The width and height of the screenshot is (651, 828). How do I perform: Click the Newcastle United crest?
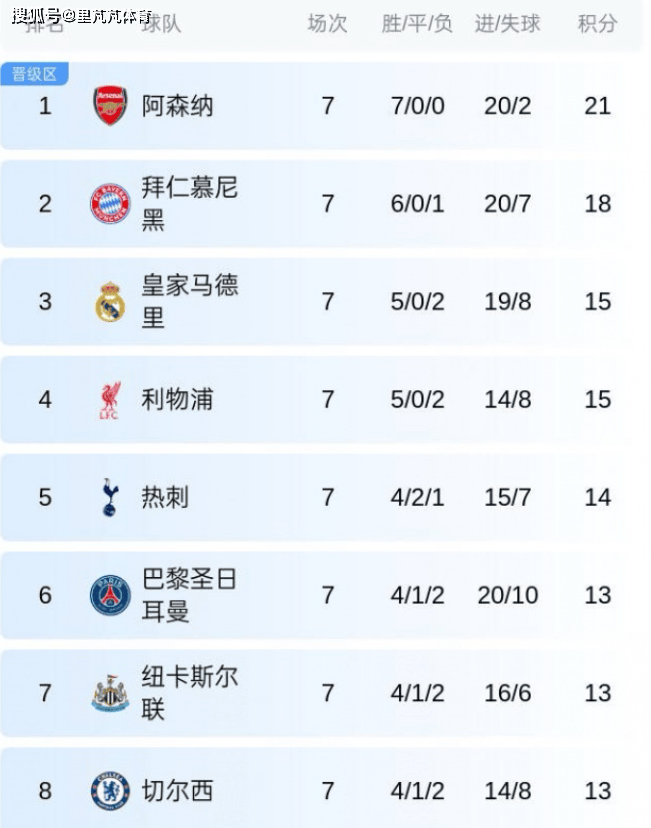[x=110, y=693]
